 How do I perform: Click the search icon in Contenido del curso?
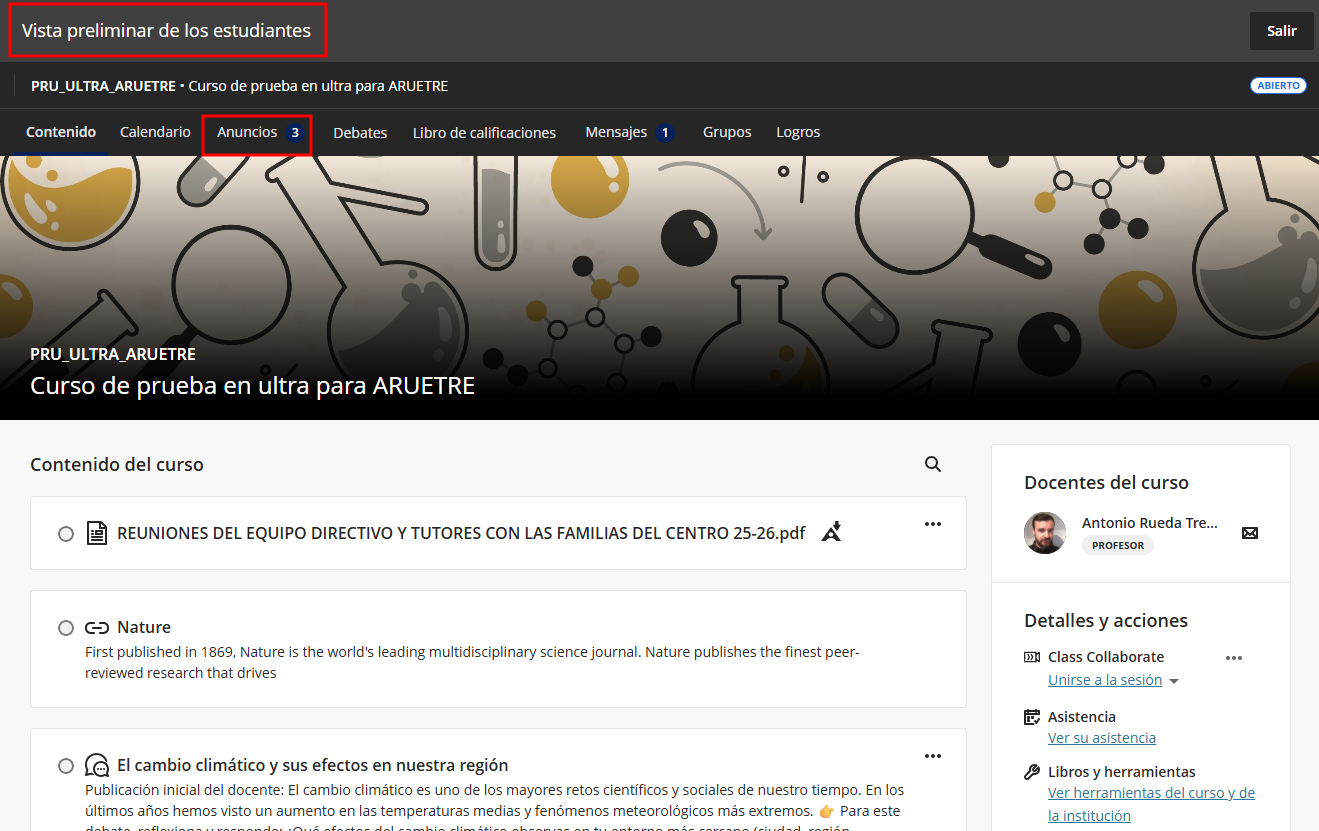932,464
